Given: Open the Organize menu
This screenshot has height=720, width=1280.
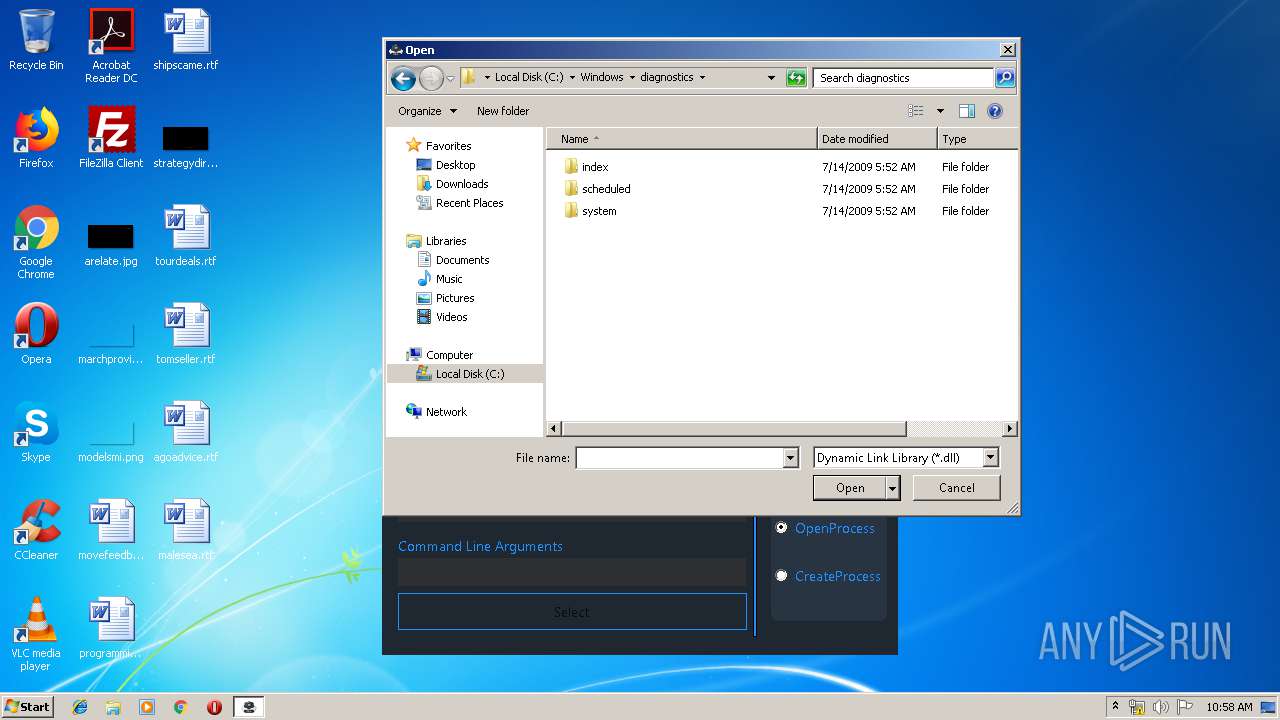Looking at the screenshot, I should tap(427, 111).
